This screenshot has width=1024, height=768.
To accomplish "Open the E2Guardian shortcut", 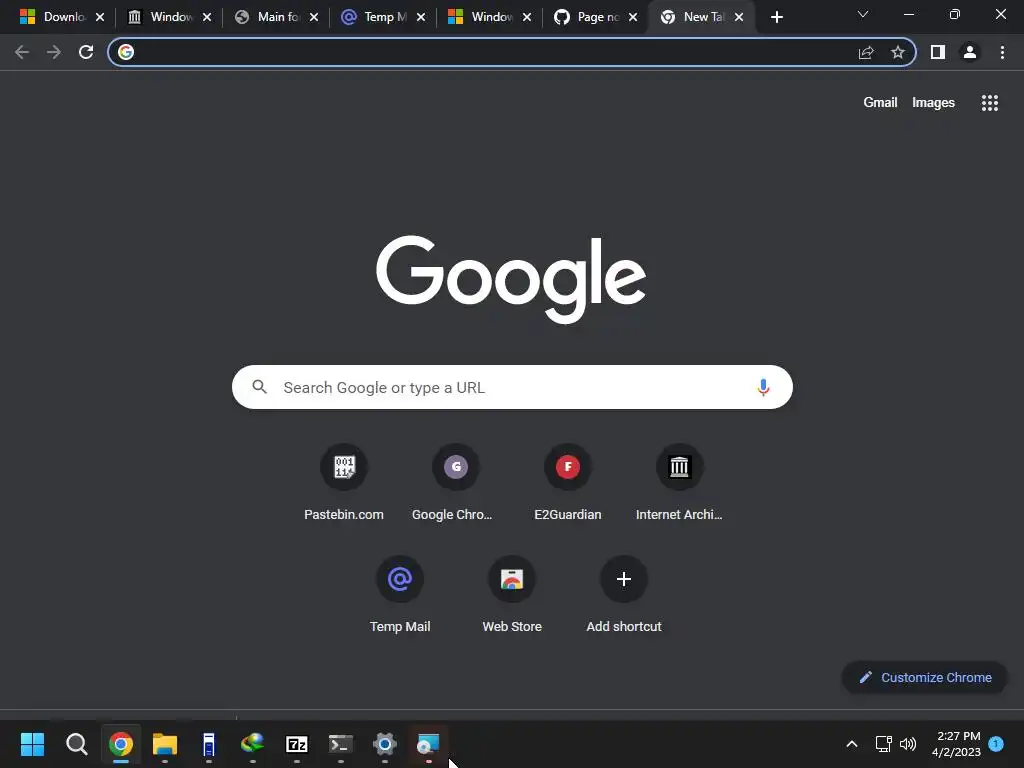I will pos(568,483).
